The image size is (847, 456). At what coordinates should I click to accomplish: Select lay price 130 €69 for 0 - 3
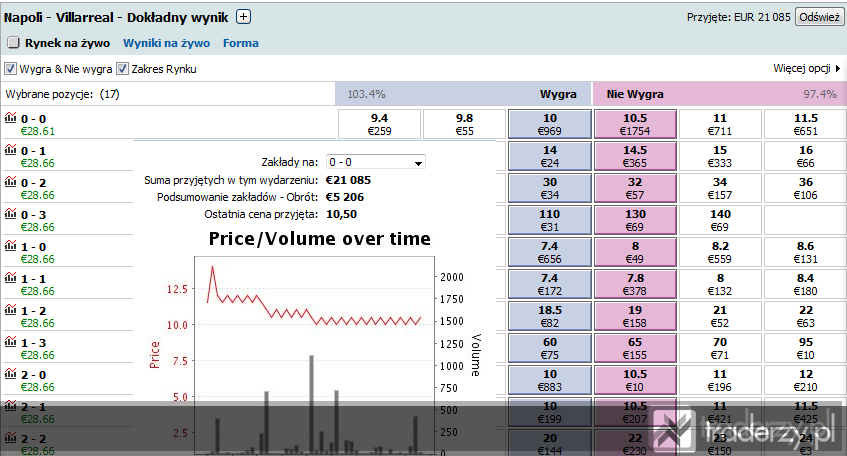635,220
